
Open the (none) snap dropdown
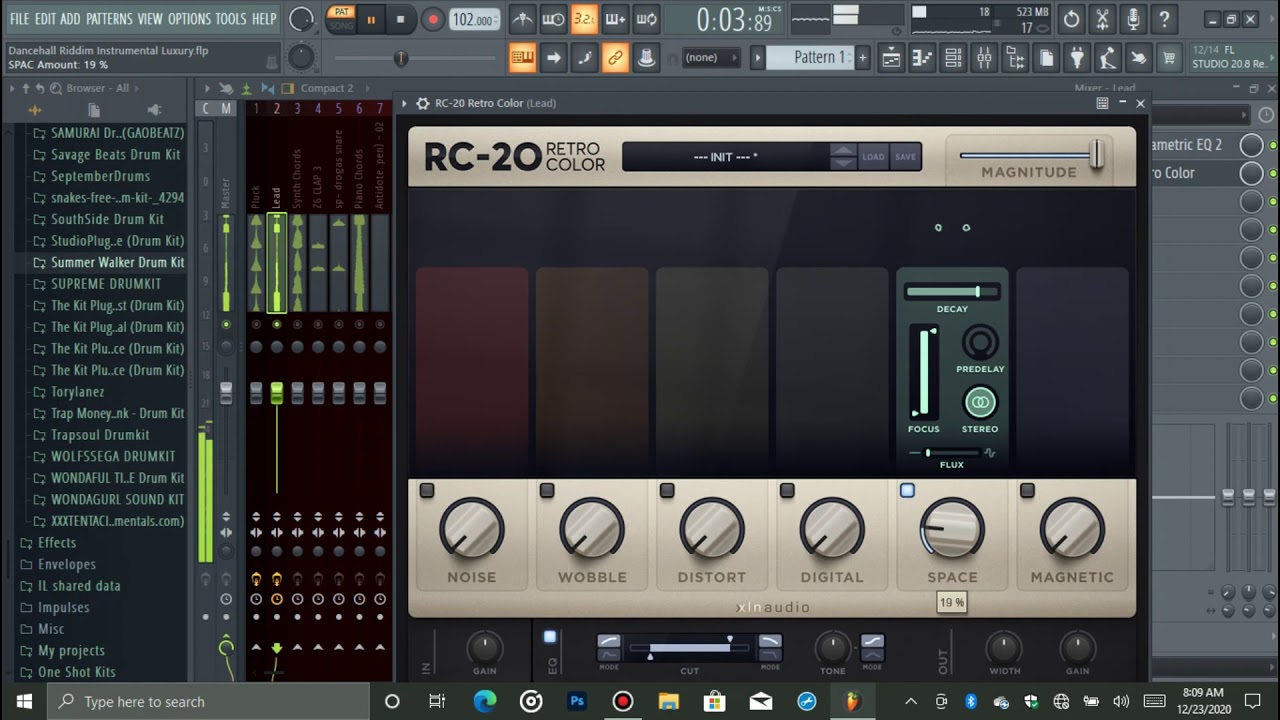tap(709, 58)
